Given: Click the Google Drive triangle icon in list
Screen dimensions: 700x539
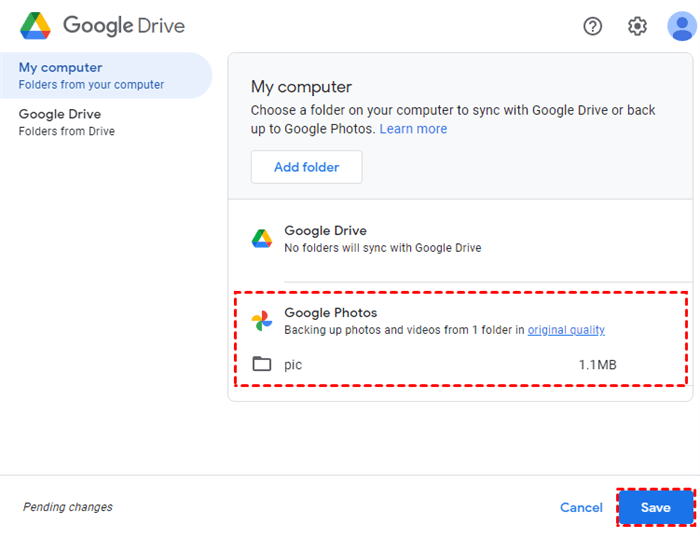Looking at the screenshot, I should pos(262,239).
